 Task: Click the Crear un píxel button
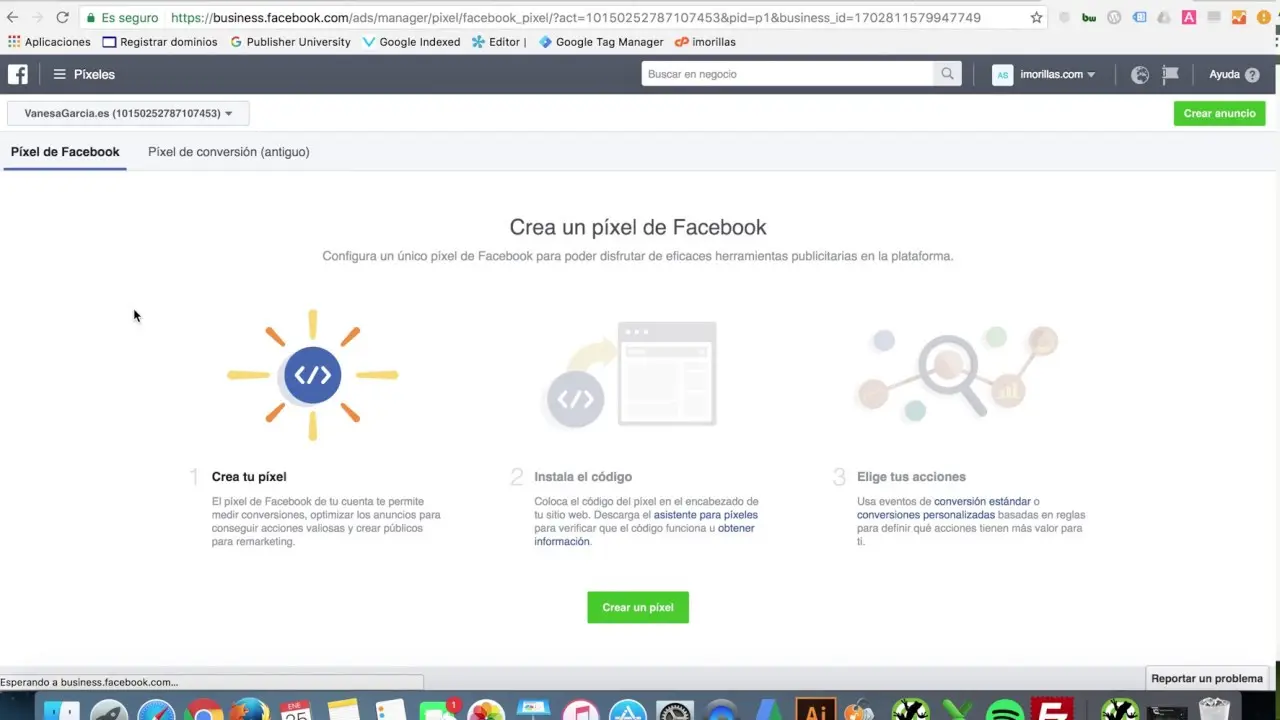click(638, 607)
